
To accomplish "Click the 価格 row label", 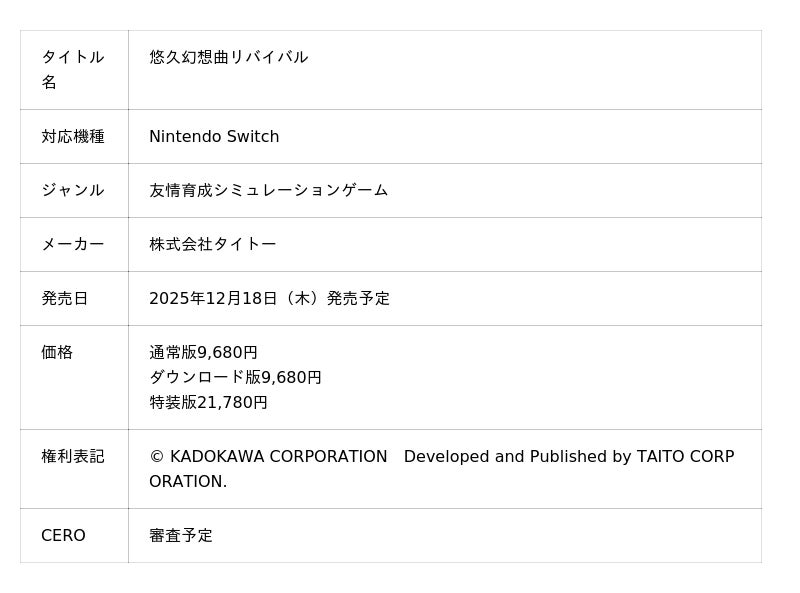I will pyautogui.click(x=57, y=352).
